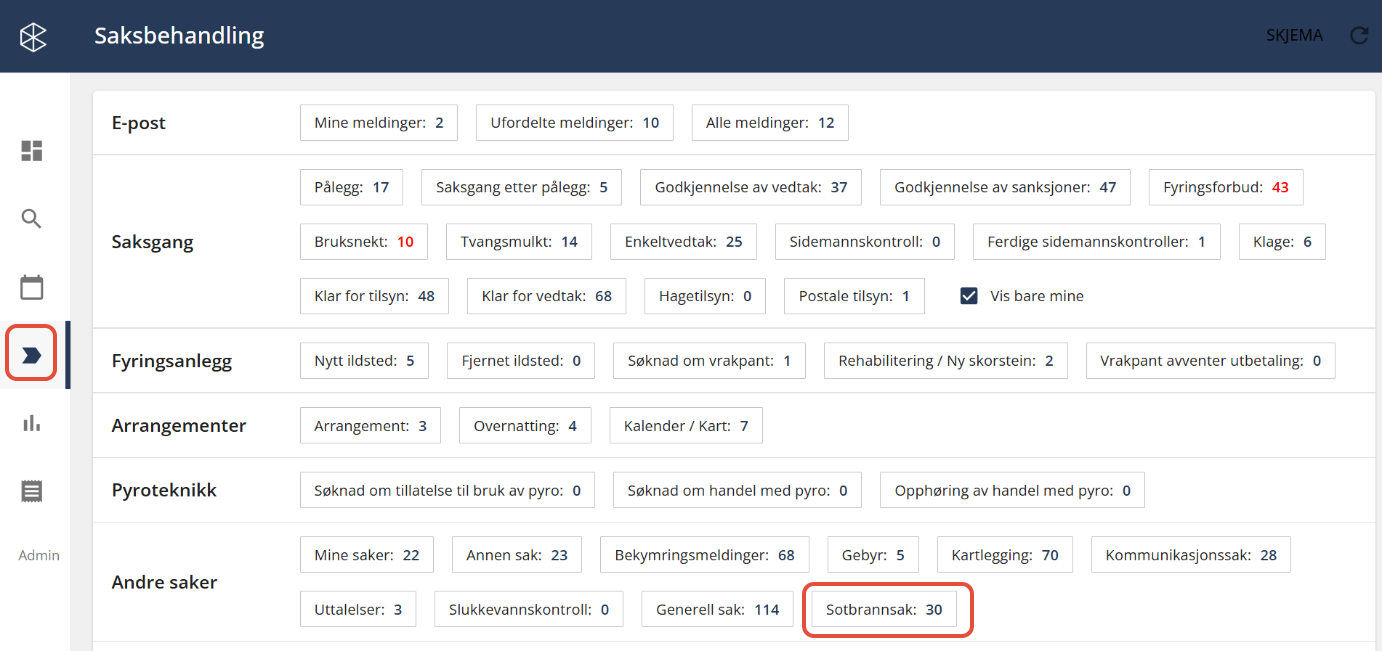The width and height of the screenshot is (1382, 651).
Task: Select the case handling tag icon
Action: [32, 355]
